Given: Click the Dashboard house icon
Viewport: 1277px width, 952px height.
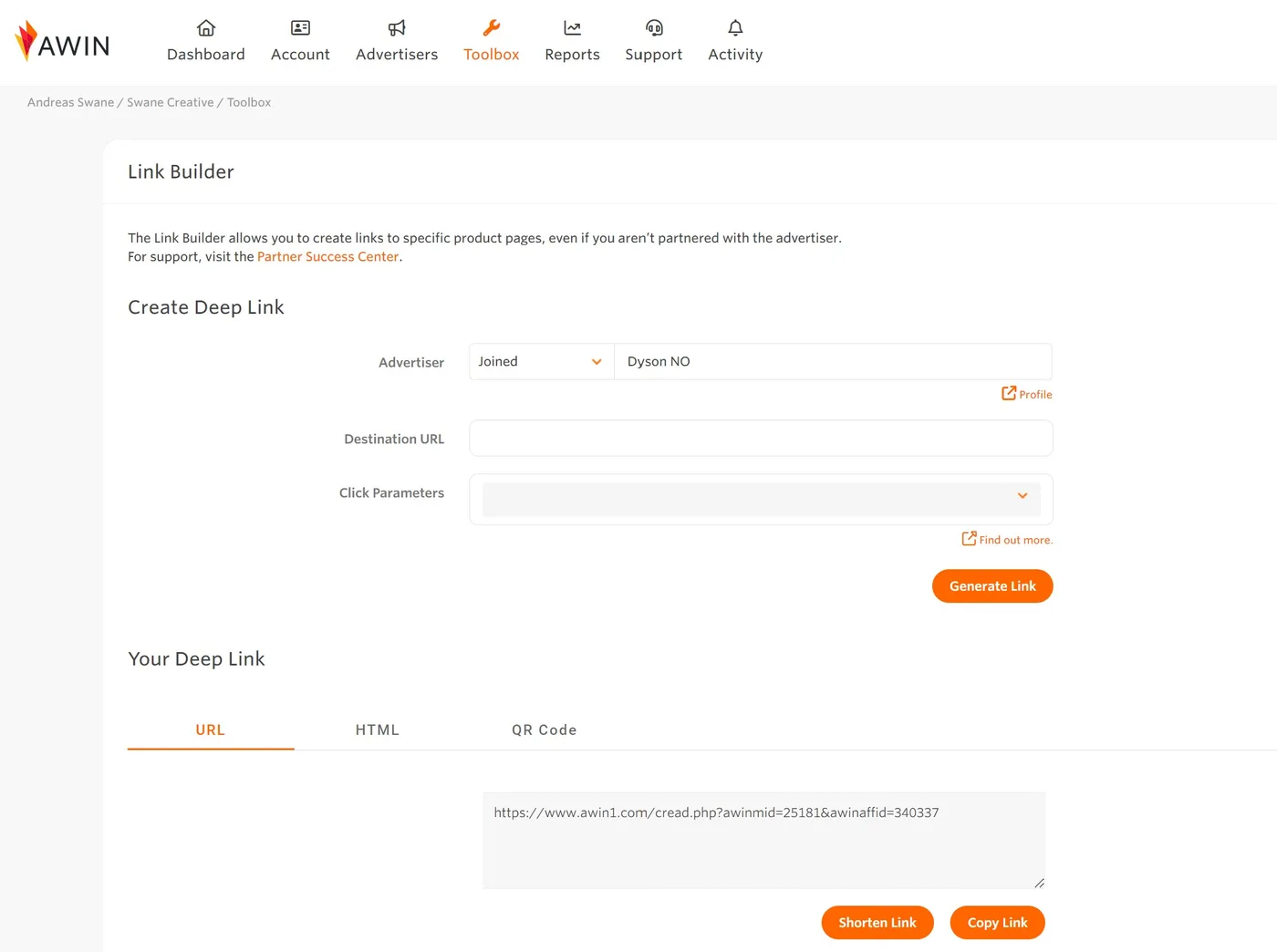Looking at the screenshot, I should (x=206, y=27).
